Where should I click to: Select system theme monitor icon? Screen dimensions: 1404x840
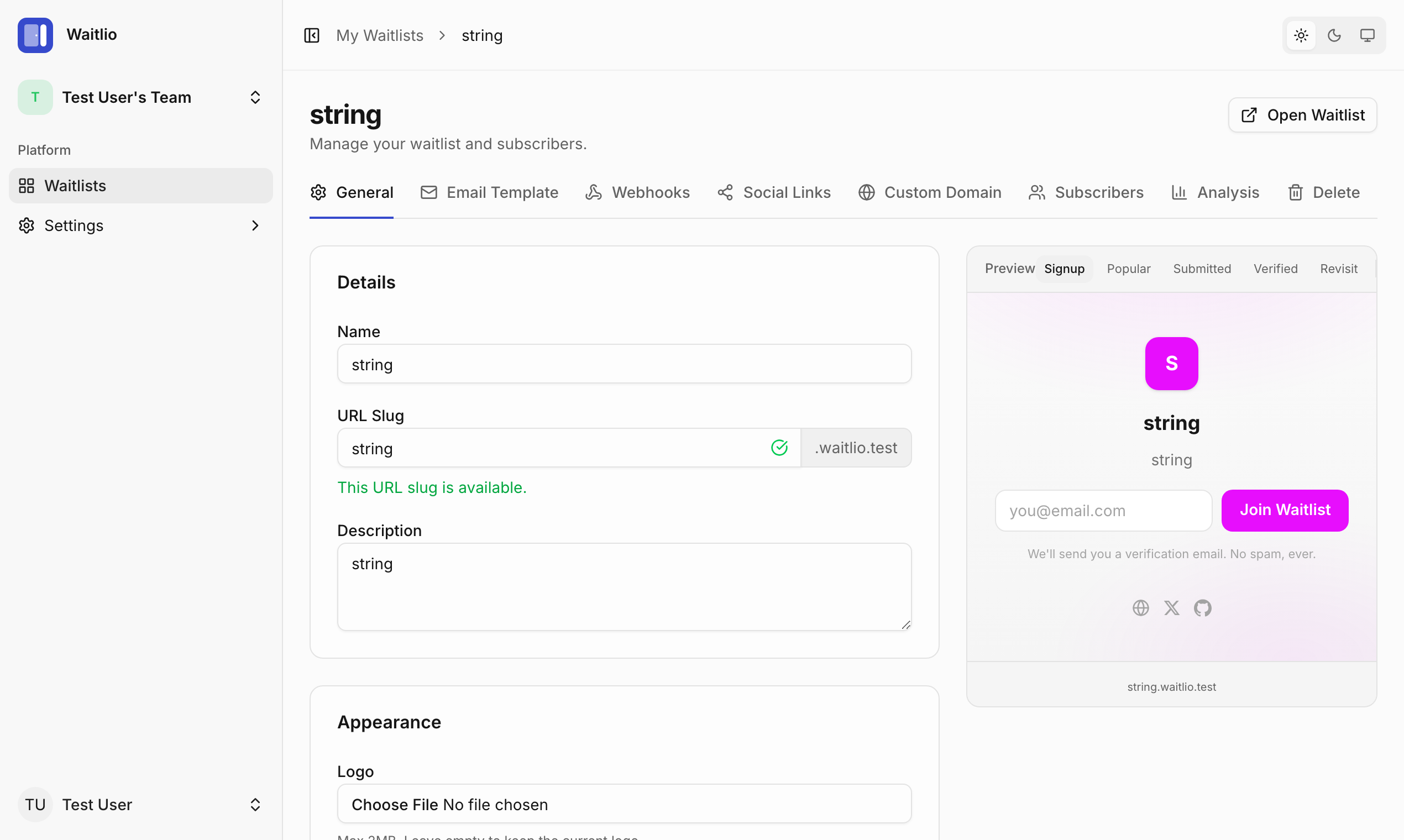click(x=1367, y=35)
